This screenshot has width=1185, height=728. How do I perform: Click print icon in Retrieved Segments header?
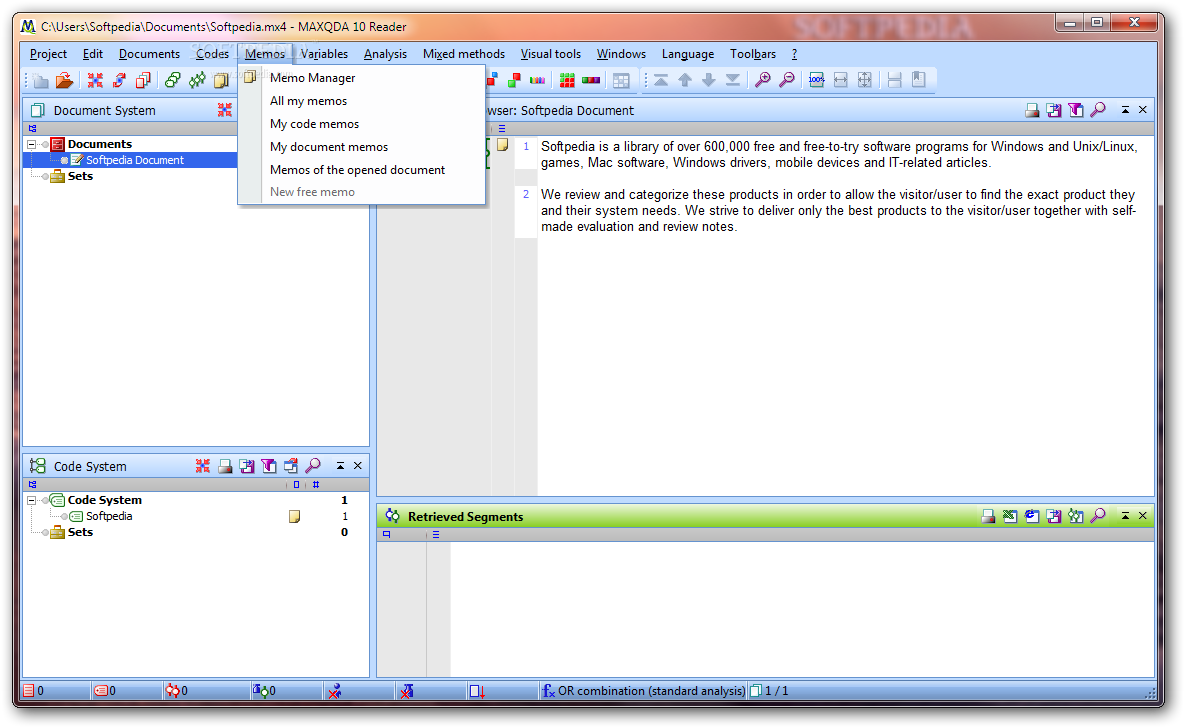click(988, 516)
